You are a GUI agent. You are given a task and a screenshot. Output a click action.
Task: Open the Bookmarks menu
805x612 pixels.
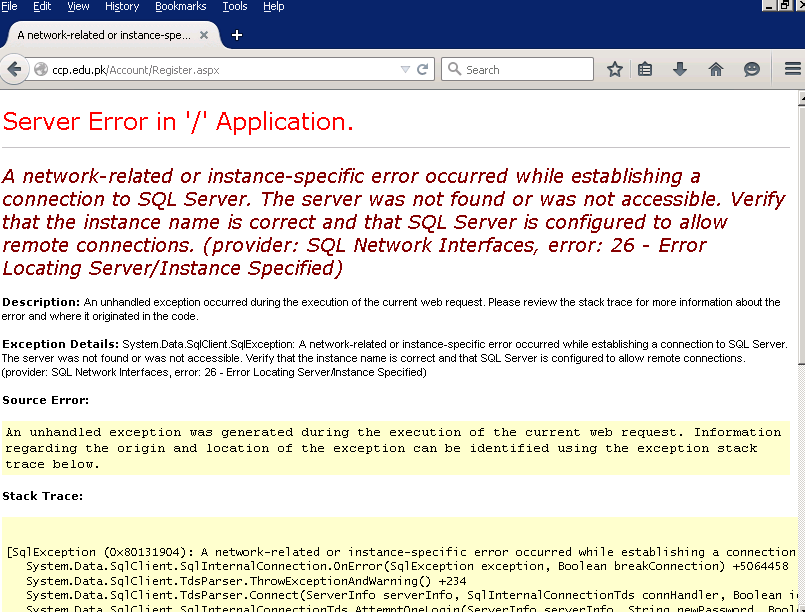pyautogui.click(x=181, y=6)
